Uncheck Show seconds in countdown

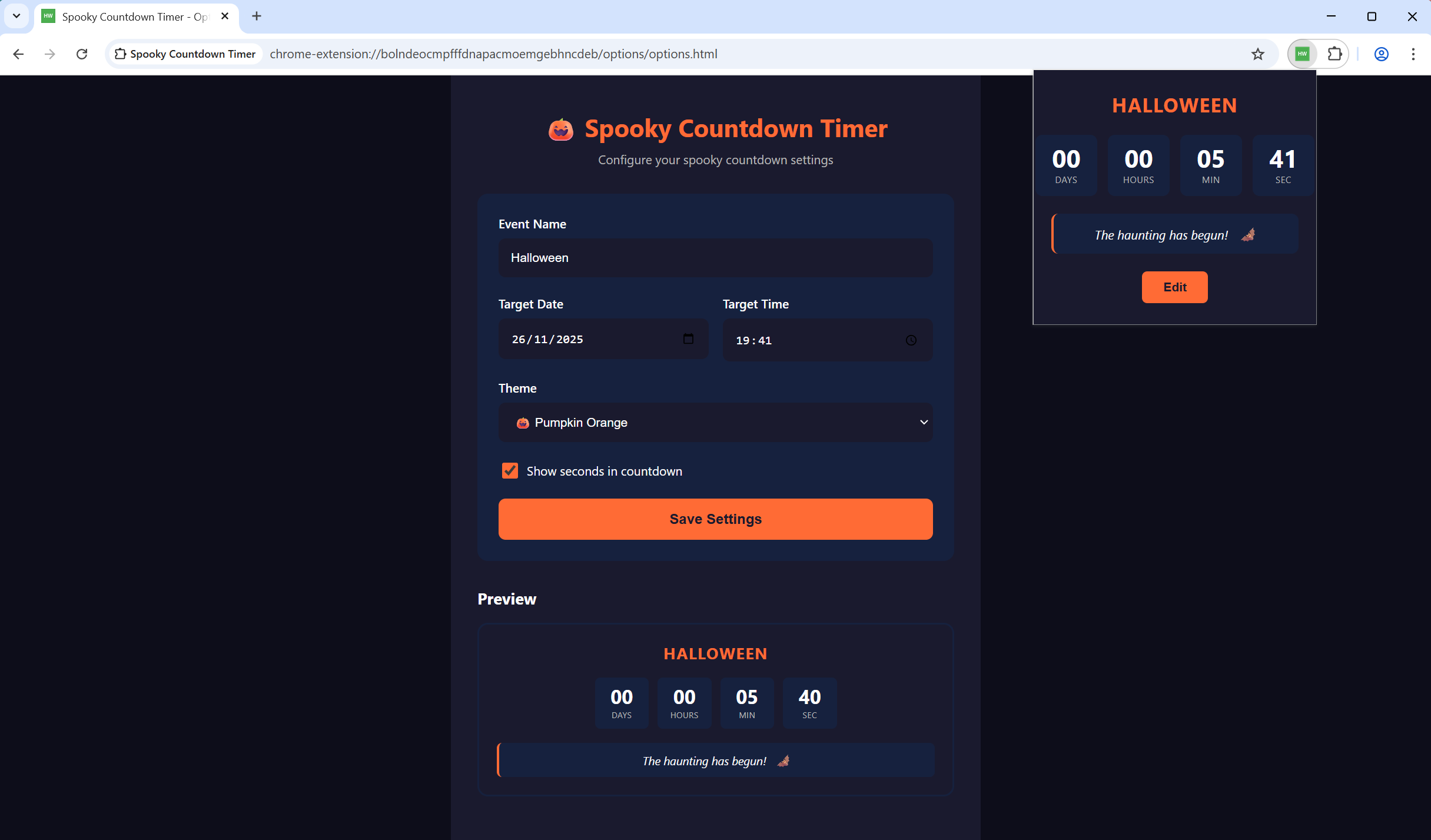click(510, 471)
